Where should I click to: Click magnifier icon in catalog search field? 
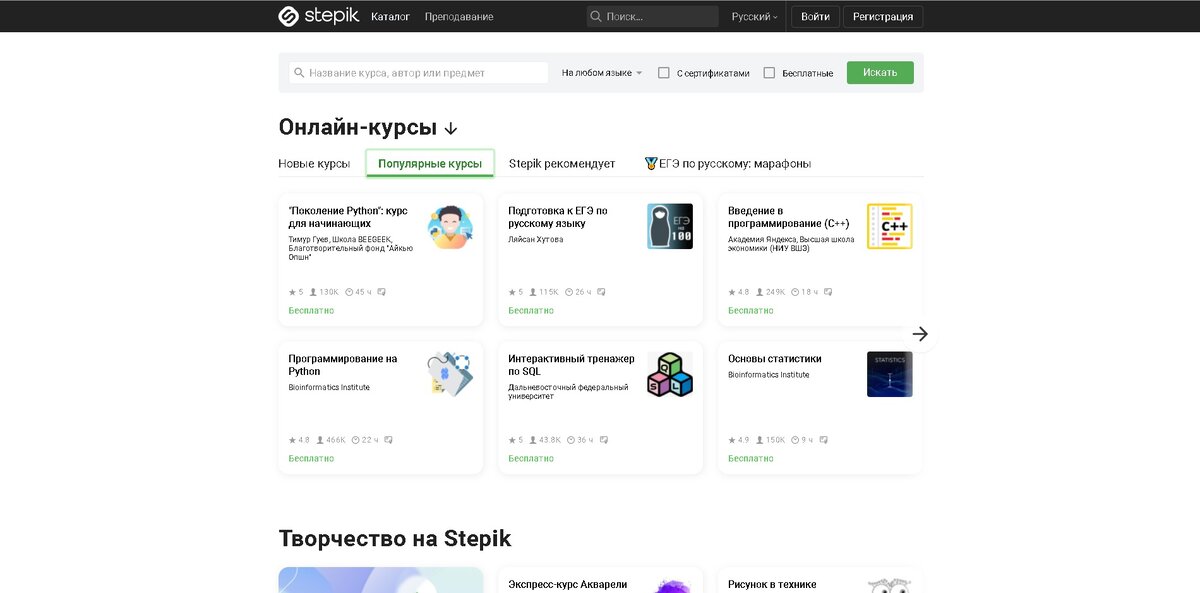299,73
